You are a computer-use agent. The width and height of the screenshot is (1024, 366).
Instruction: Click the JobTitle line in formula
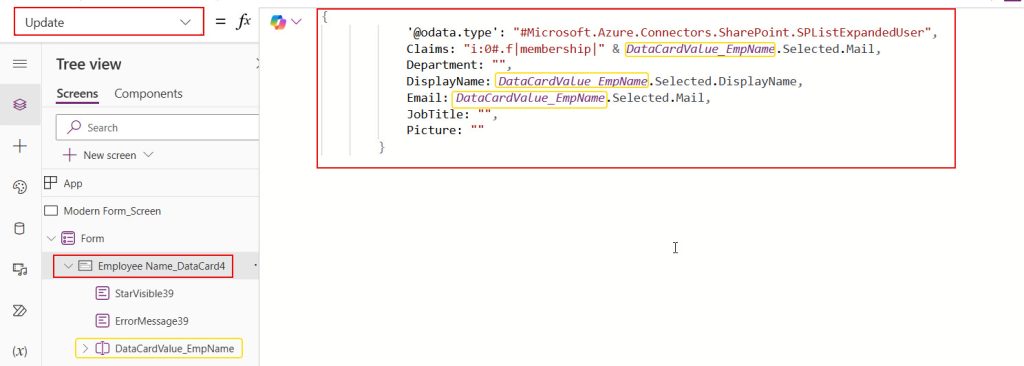[x=452, y=114]
